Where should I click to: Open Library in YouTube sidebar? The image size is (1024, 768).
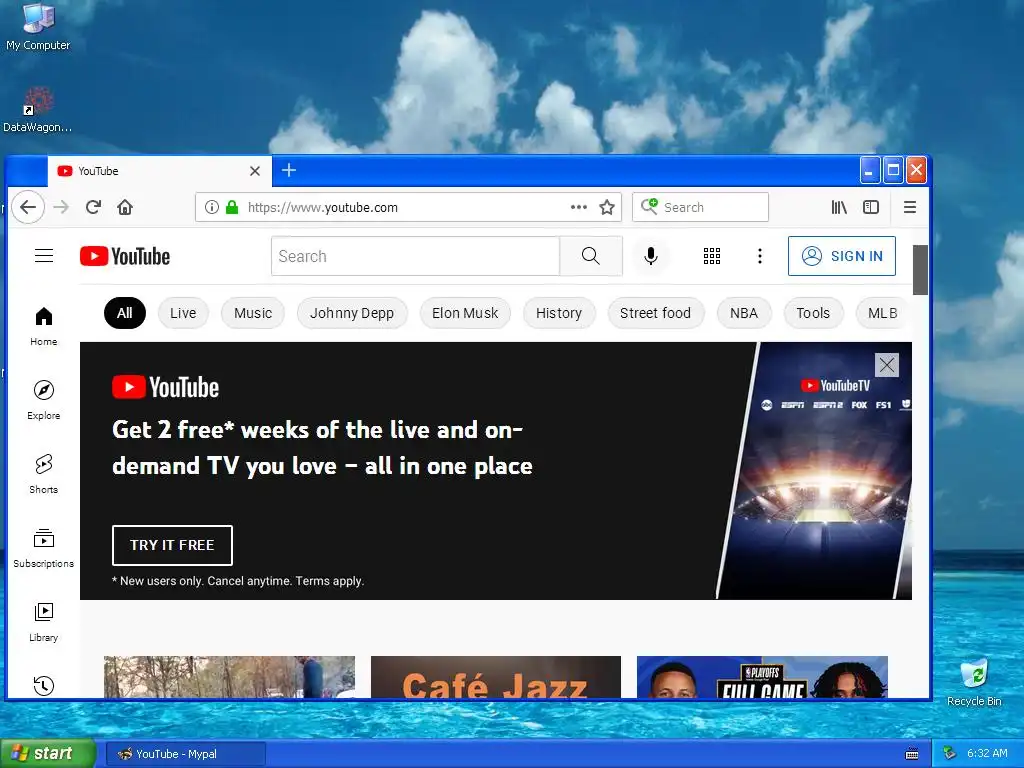(44, 622)
